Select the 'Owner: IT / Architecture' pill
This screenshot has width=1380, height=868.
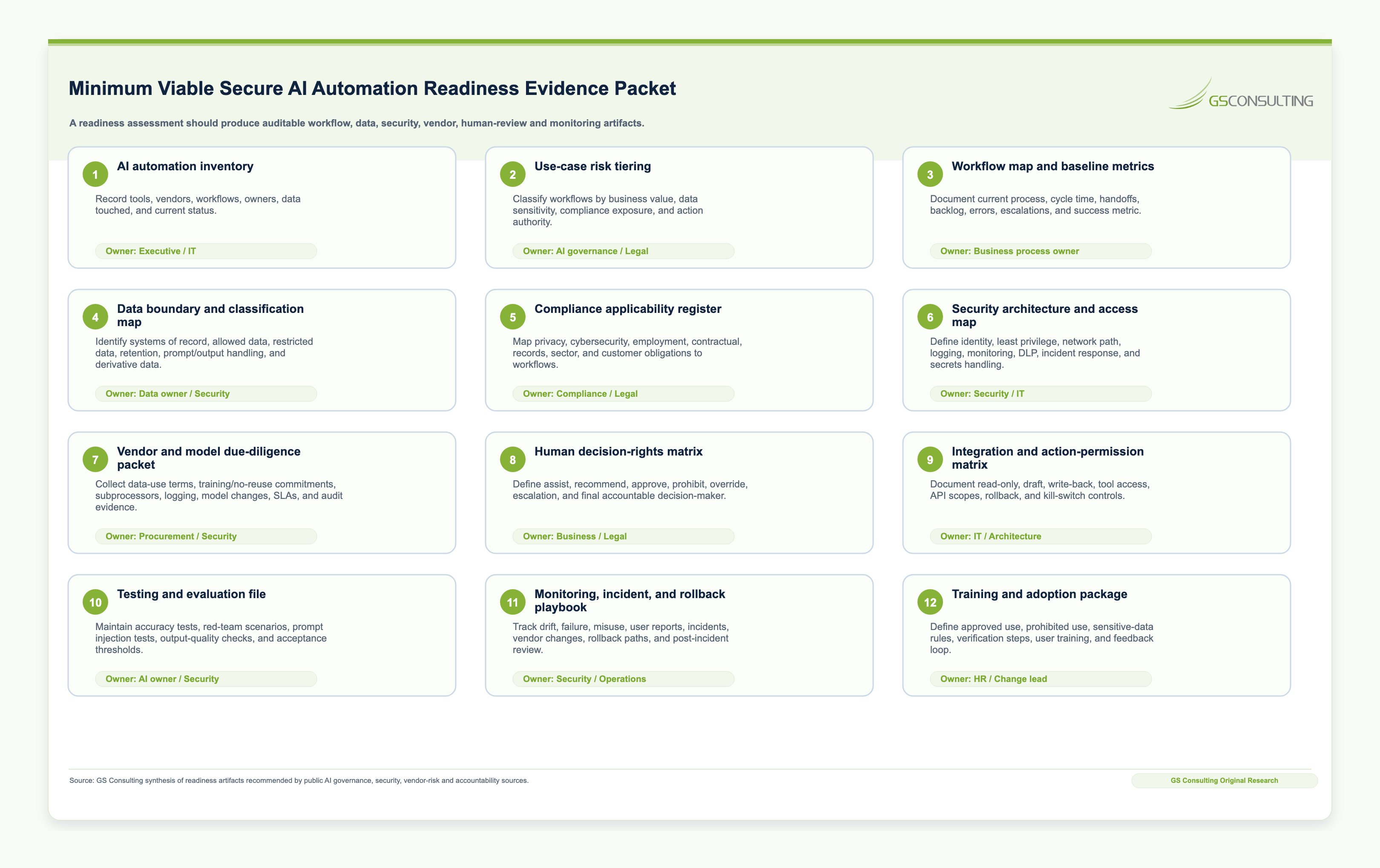pos(1040,536)
